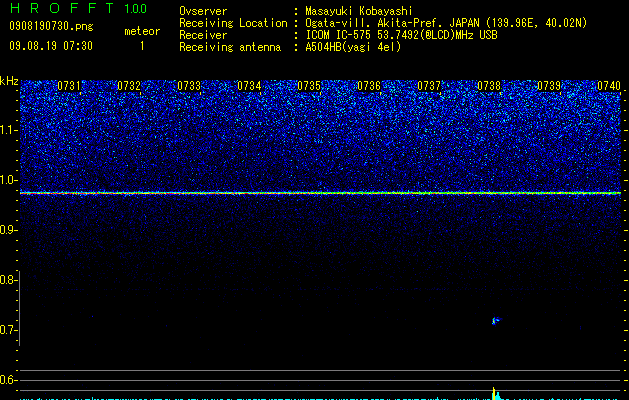The height and width of the screenshot is (400, 629).
Task: Click the meteor echo blob near 0.7 kHz
Action: tap(496, 320)
